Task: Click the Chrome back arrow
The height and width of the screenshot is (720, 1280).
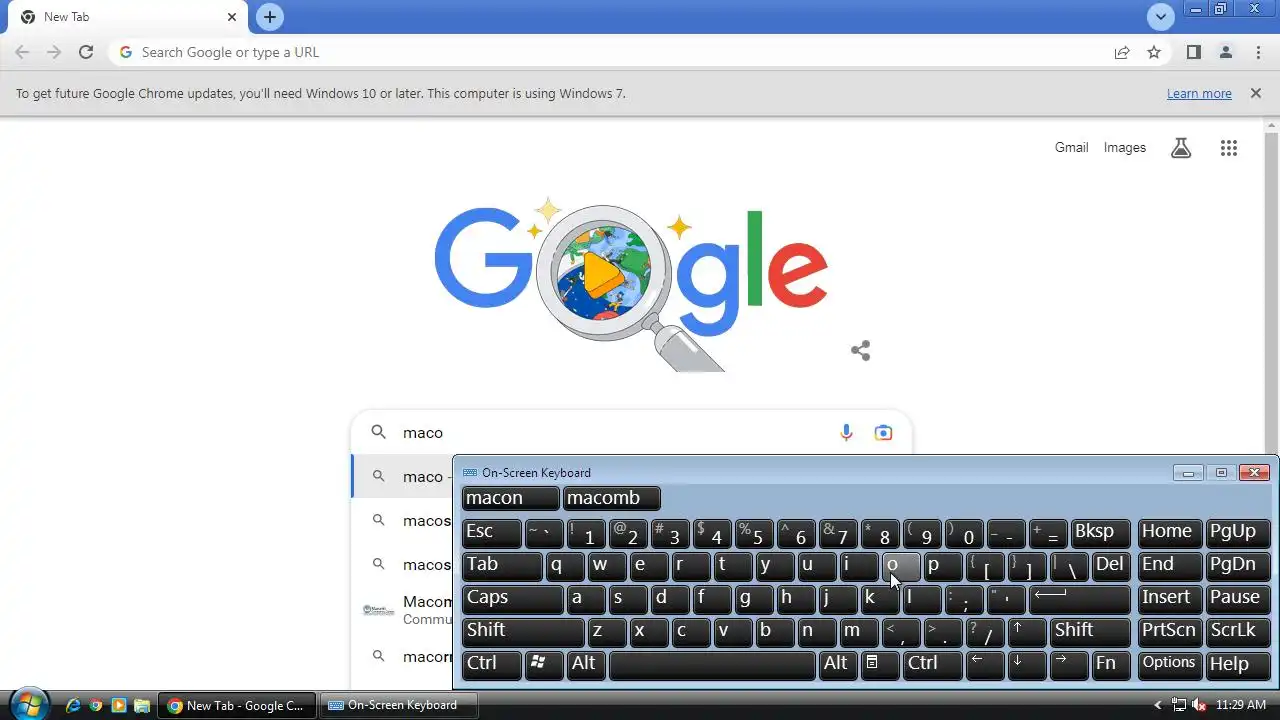Action: [x=22, y=52]
